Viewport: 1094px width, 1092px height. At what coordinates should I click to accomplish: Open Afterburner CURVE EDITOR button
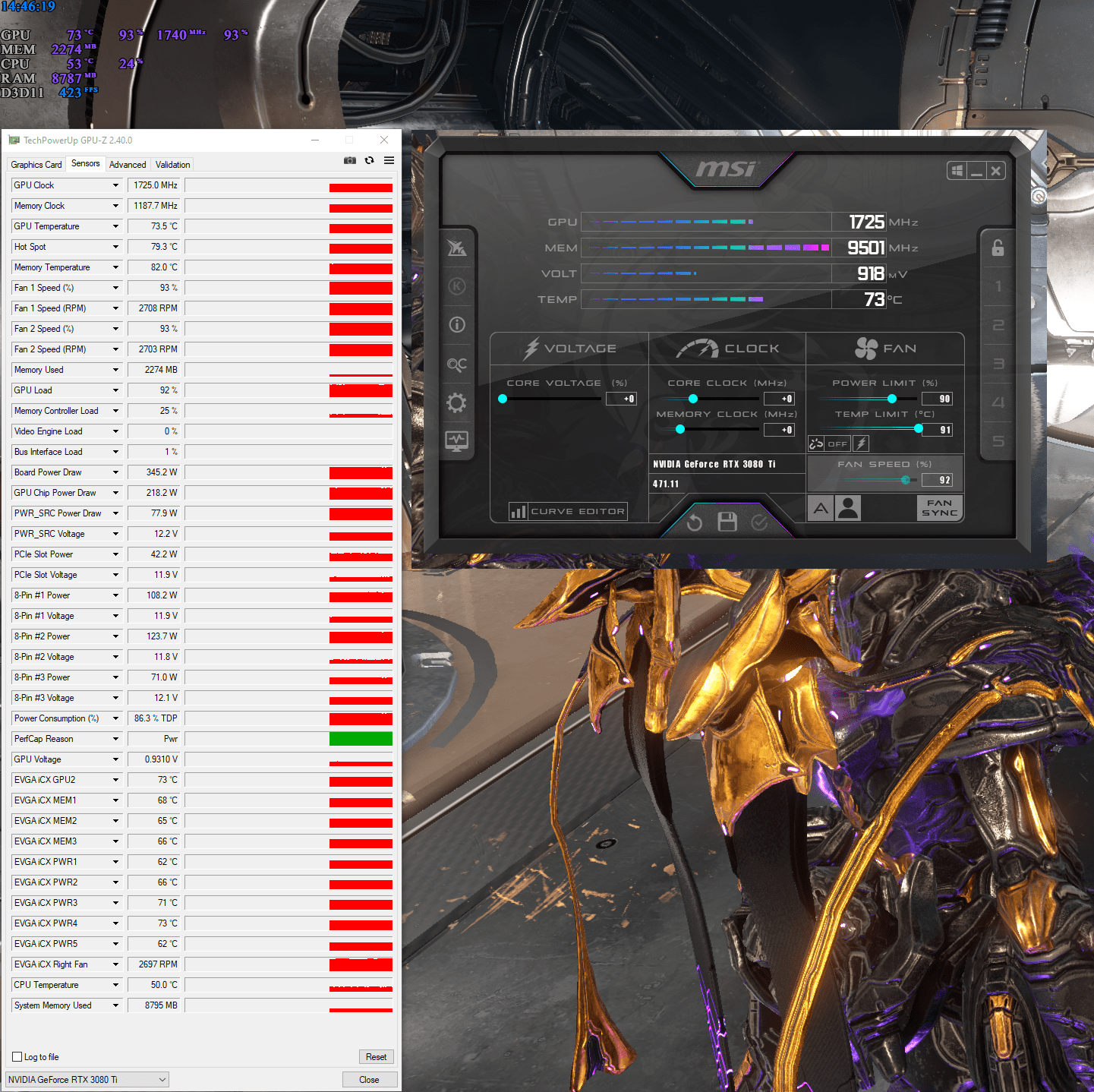[569, 511]
